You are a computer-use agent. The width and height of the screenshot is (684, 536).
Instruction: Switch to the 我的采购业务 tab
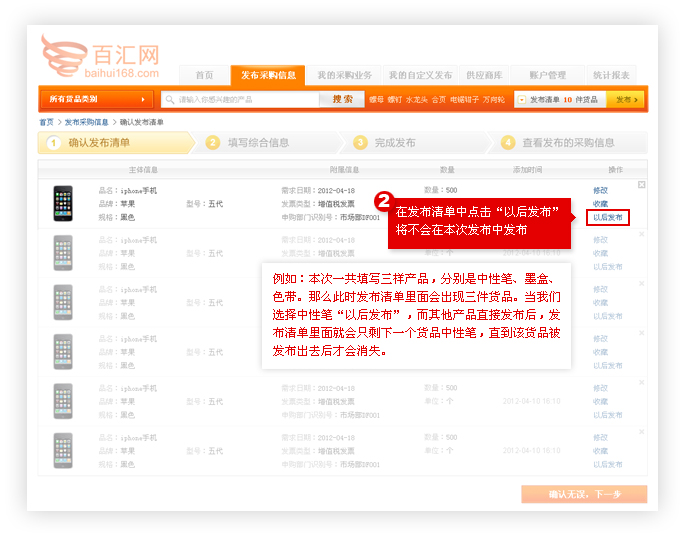[x=344, y=76]
